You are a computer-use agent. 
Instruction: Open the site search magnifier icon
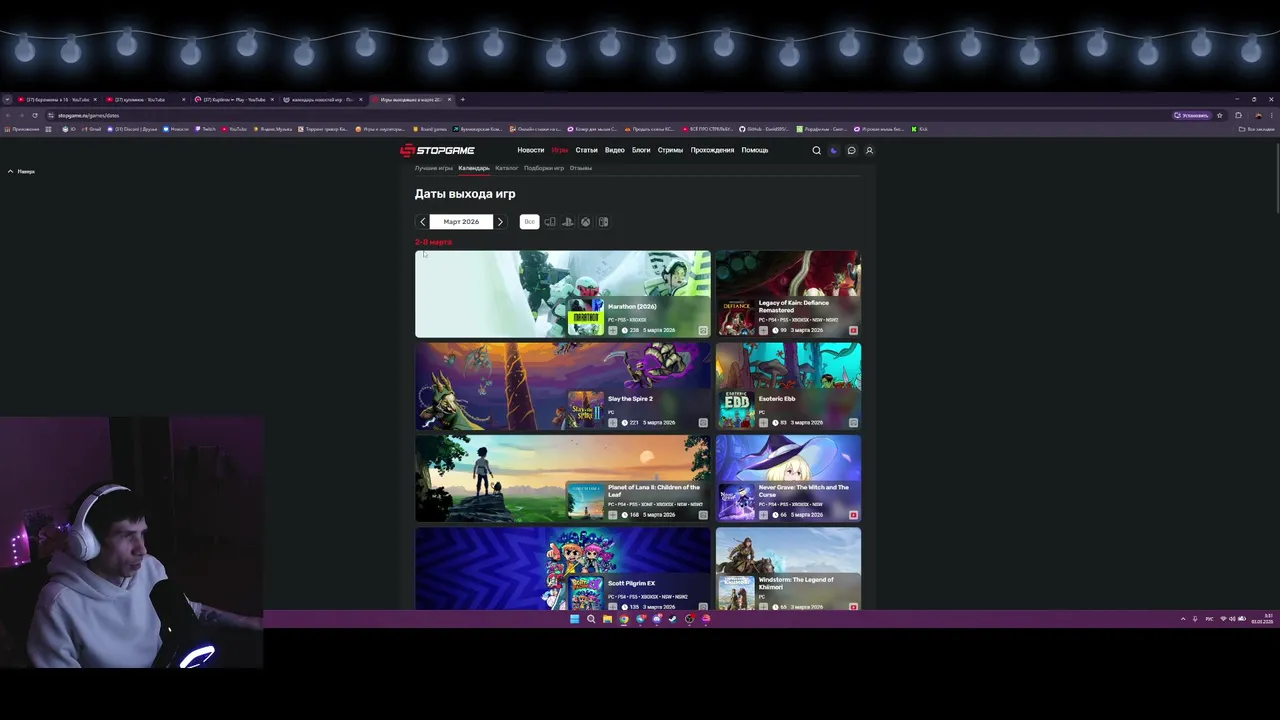tap(816, 150)
